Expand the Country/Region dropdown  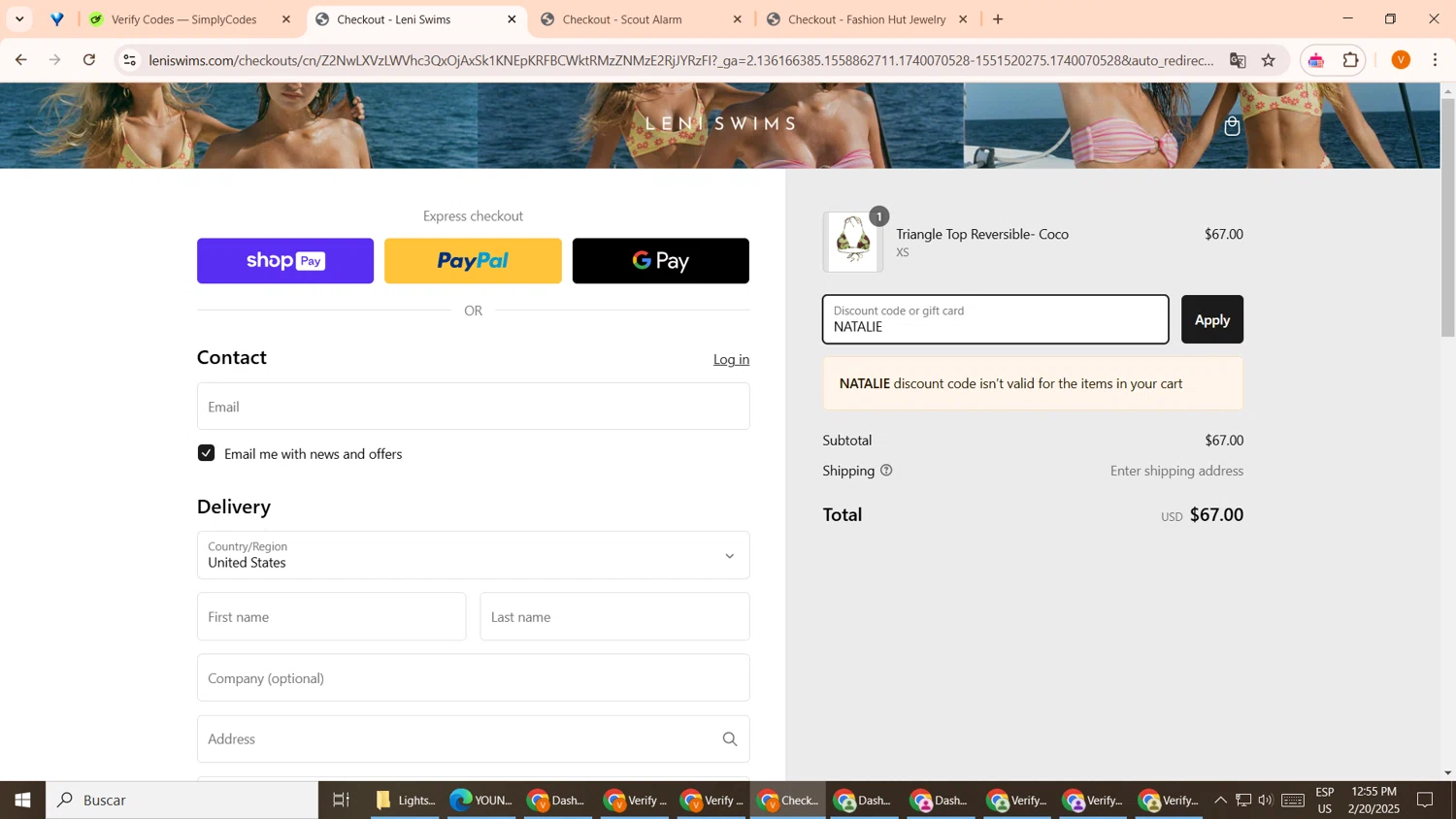[473, 555]
